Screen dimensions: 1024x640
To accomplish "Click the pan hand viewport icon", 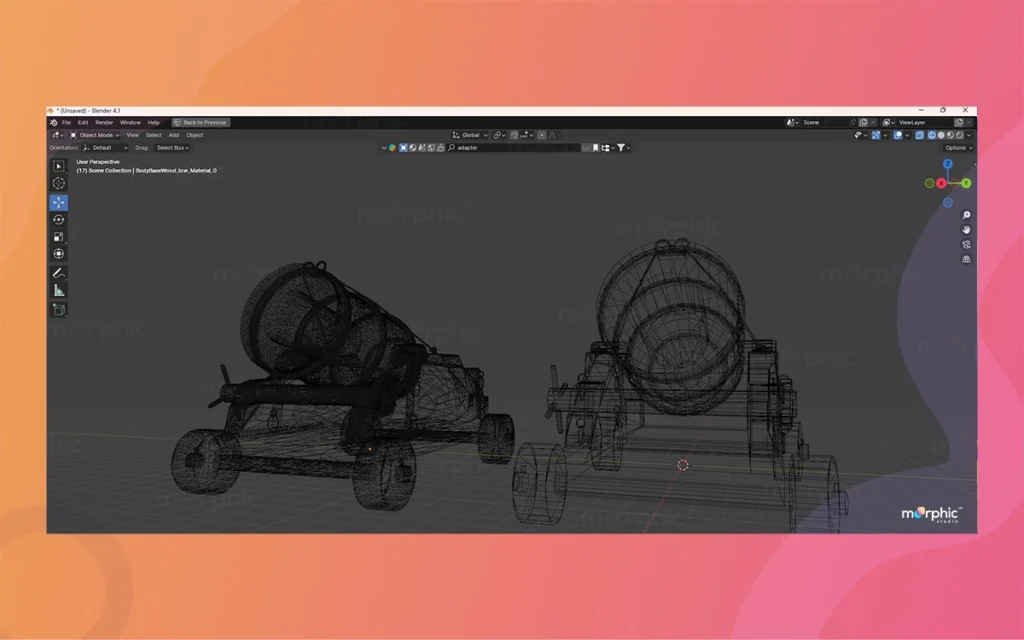I will [x=967, y=230].
